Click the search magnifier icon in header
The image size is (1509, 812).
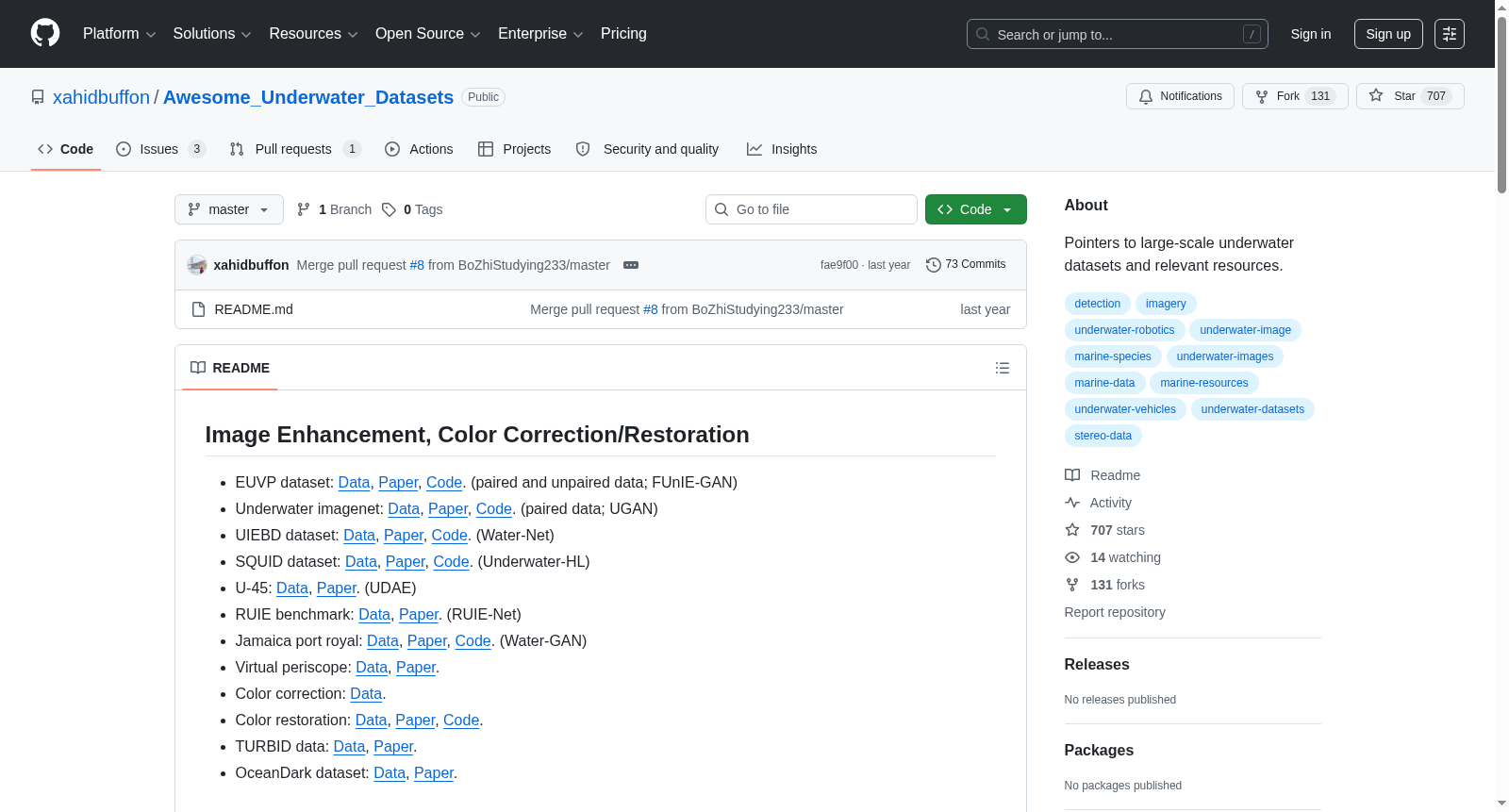[983, 34]
